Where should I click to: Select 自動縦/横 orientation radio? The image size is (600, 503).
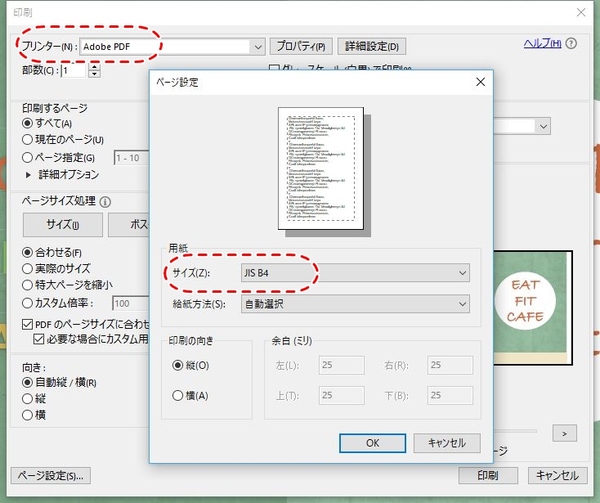coord(27,382)
